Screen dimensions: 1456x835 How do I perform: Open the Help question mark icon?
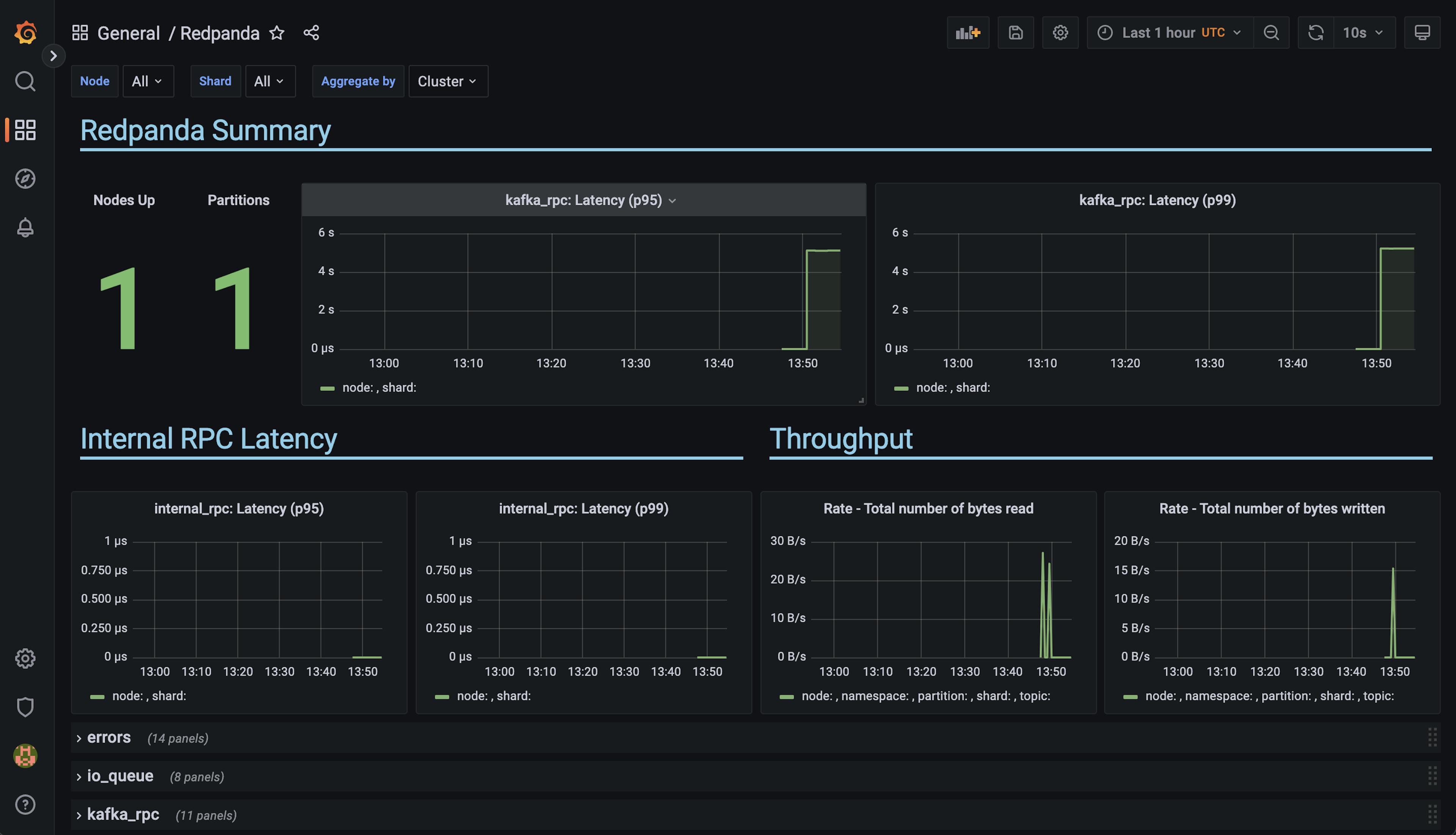point(25,804)
